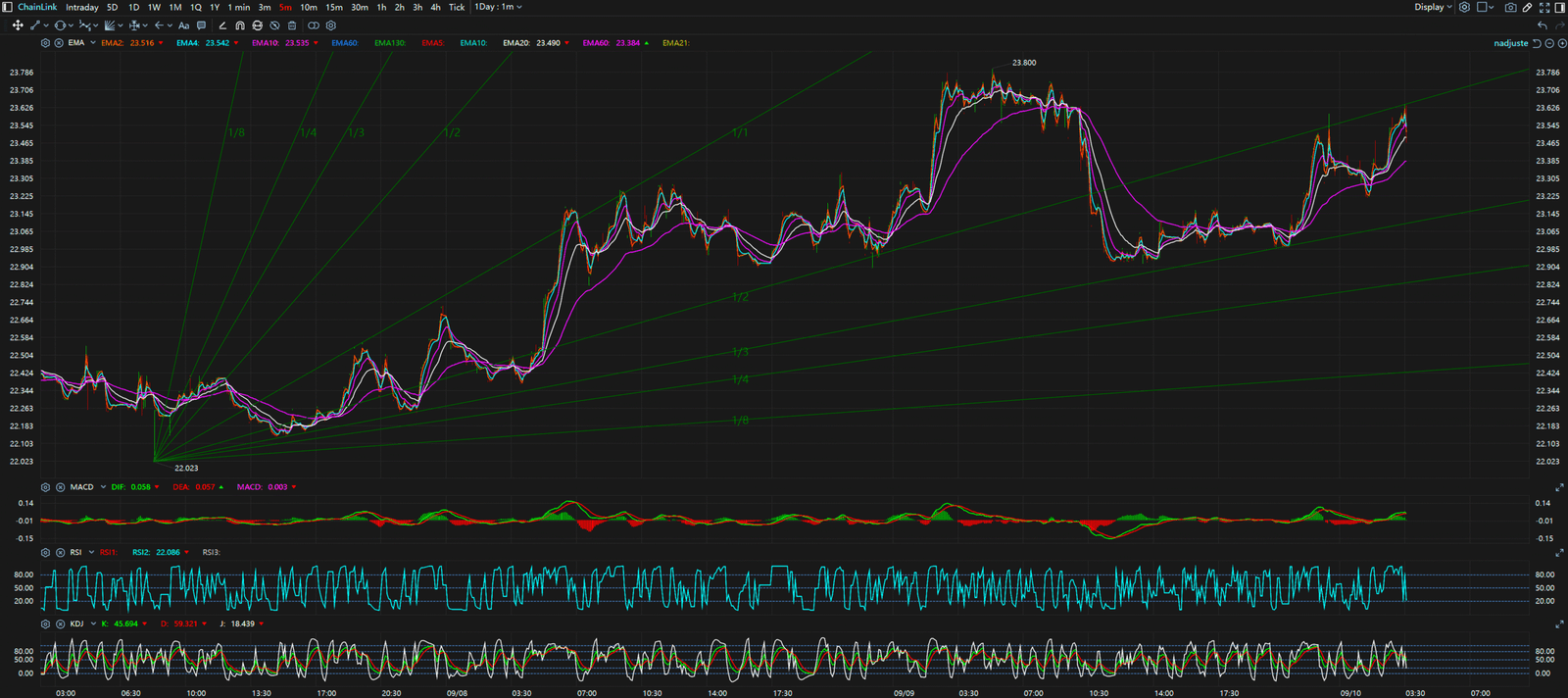Open the 1Day : 1m interval dropdown
The width and height of the screenshot is (1568, 698).
(x=499, y=7)
